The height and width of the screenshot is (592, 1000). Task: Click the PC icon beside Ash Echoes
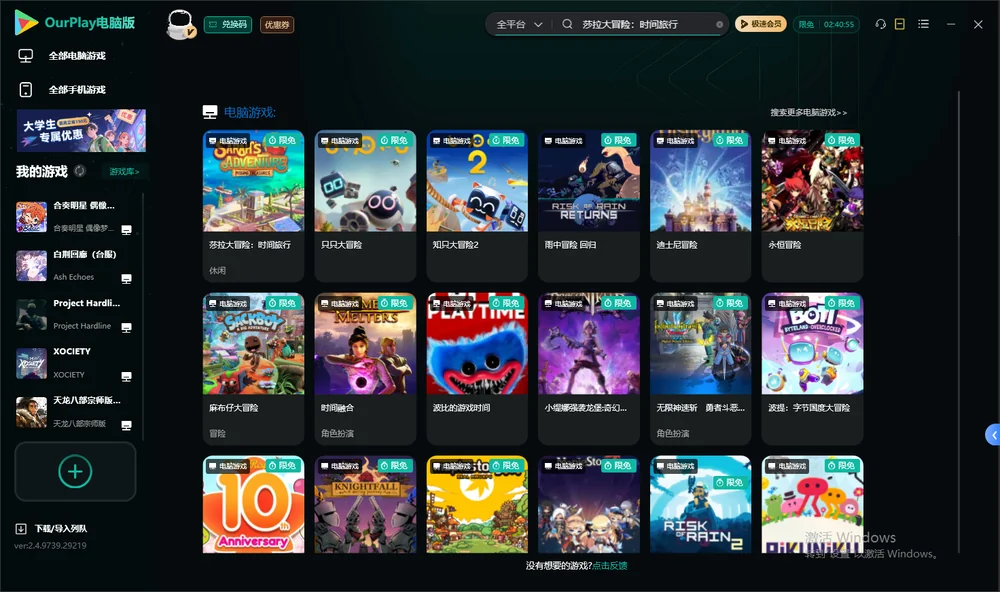click(126, 279)
